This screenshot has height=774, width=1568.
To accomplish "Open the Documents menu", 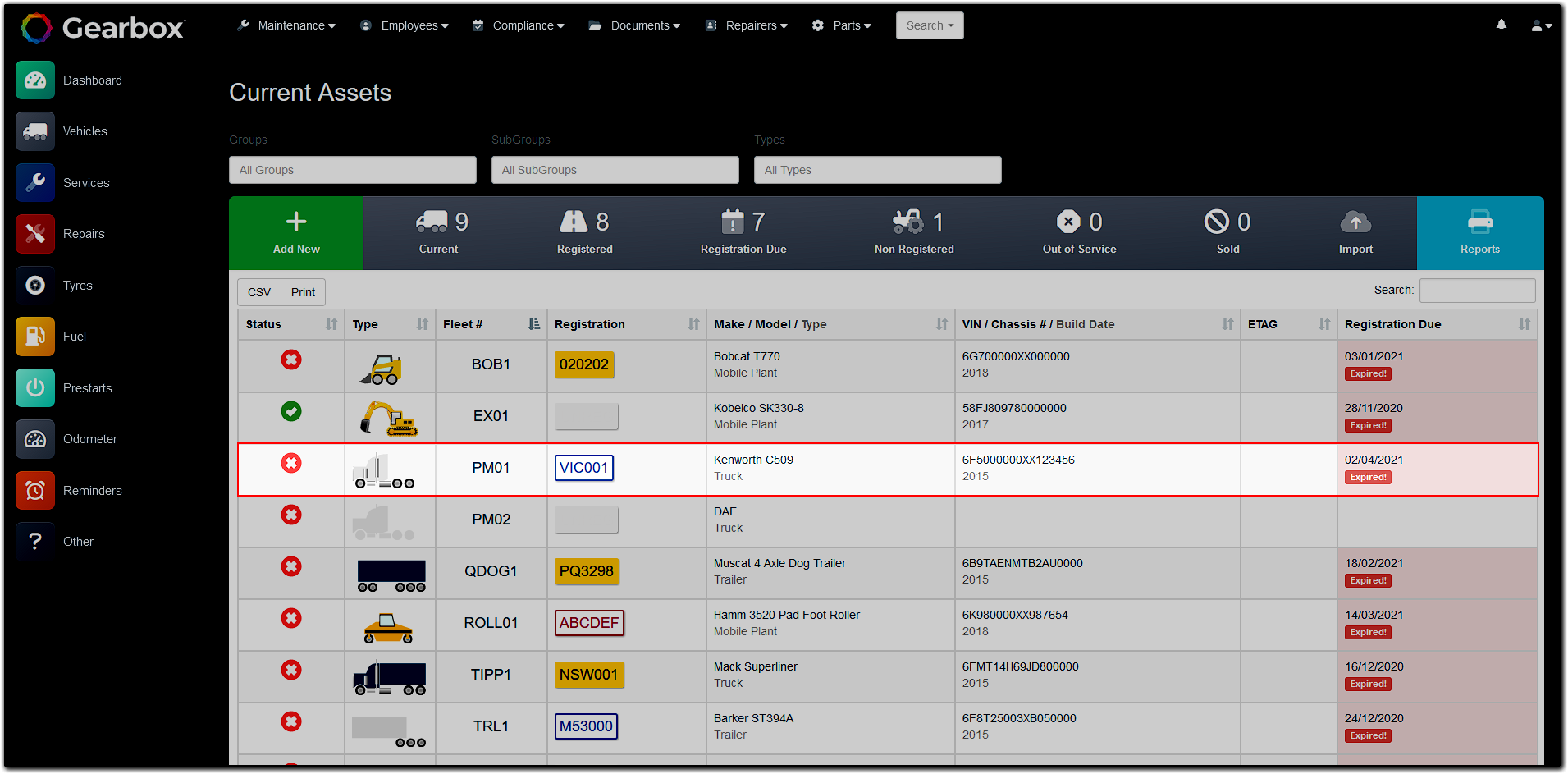I will tap(635, 25).
